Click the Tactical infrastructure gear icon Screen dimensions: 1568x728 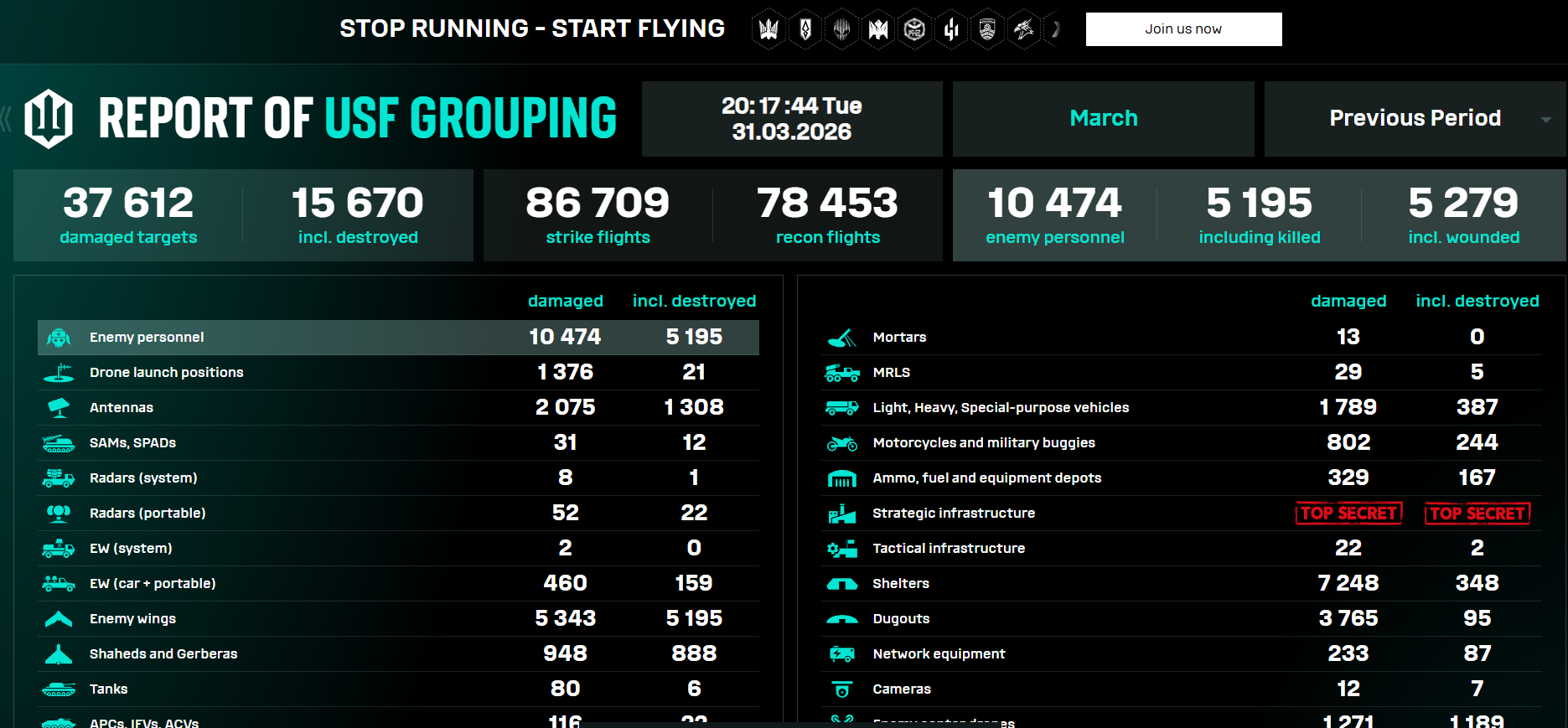tap(842, 549)
